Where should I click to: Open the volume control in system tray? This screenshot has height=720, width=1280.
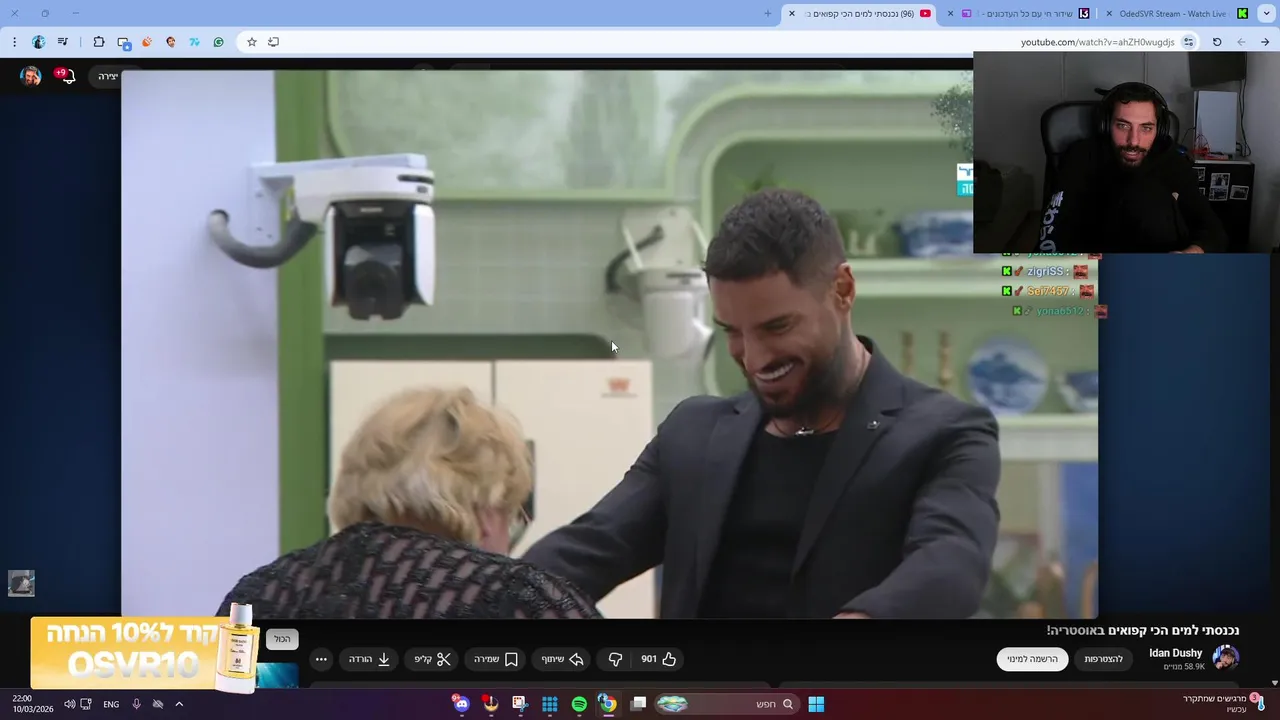(69, 704)
